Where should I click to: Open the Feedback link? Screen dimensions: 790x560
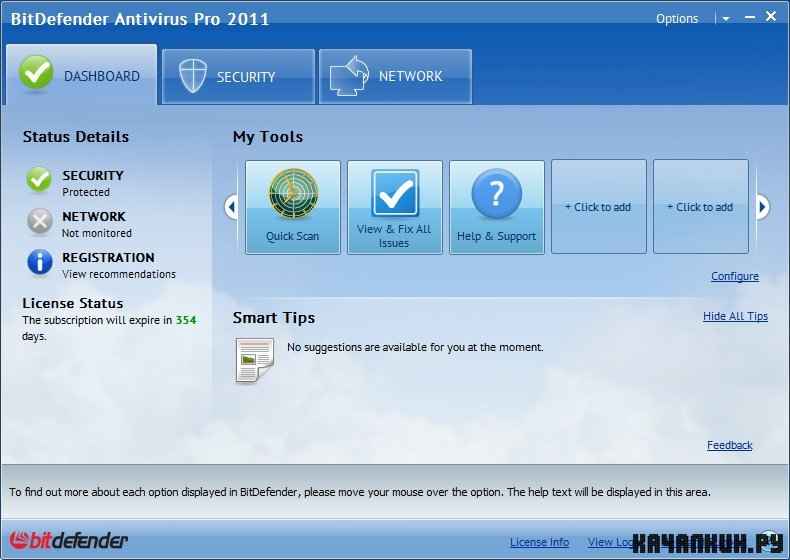(729, 445)
